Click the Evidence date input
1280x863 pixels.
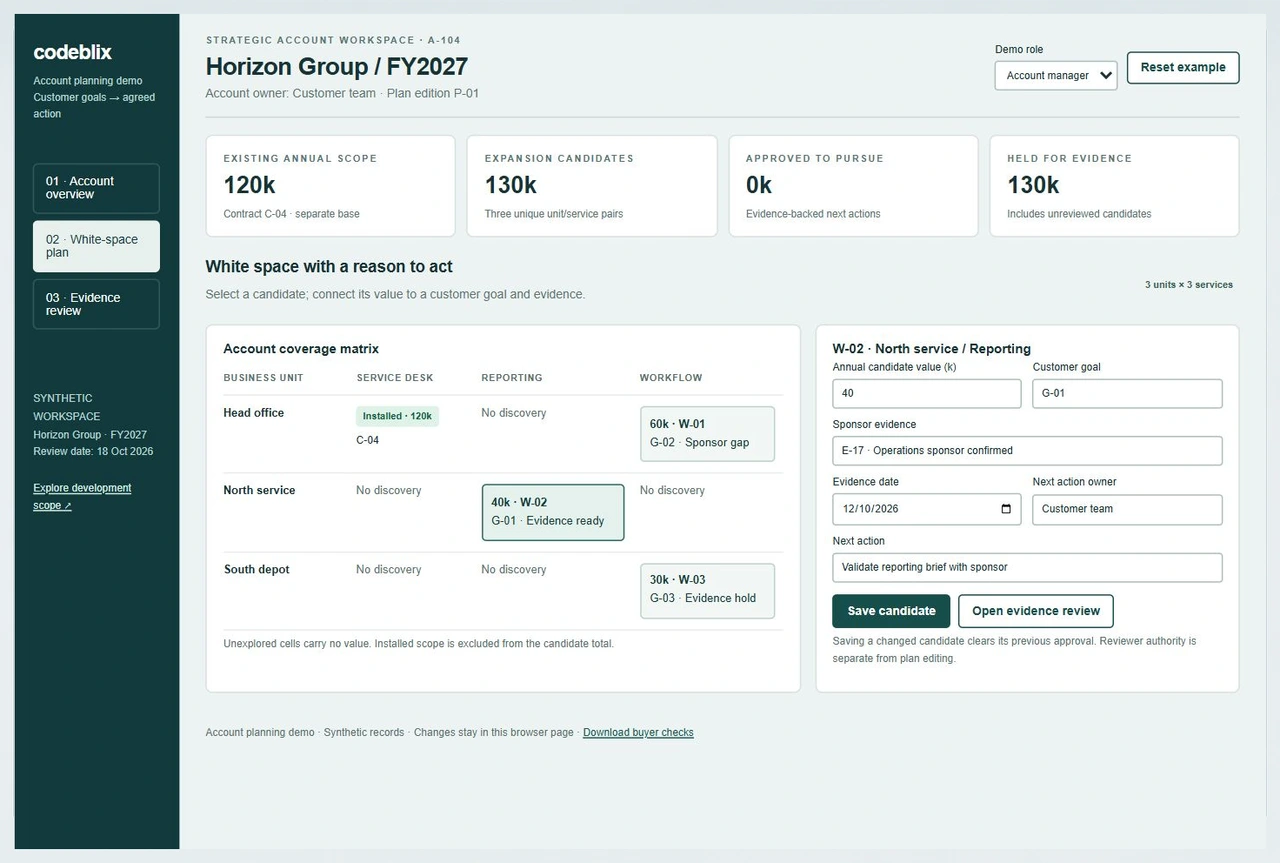[x=927, y=509]
